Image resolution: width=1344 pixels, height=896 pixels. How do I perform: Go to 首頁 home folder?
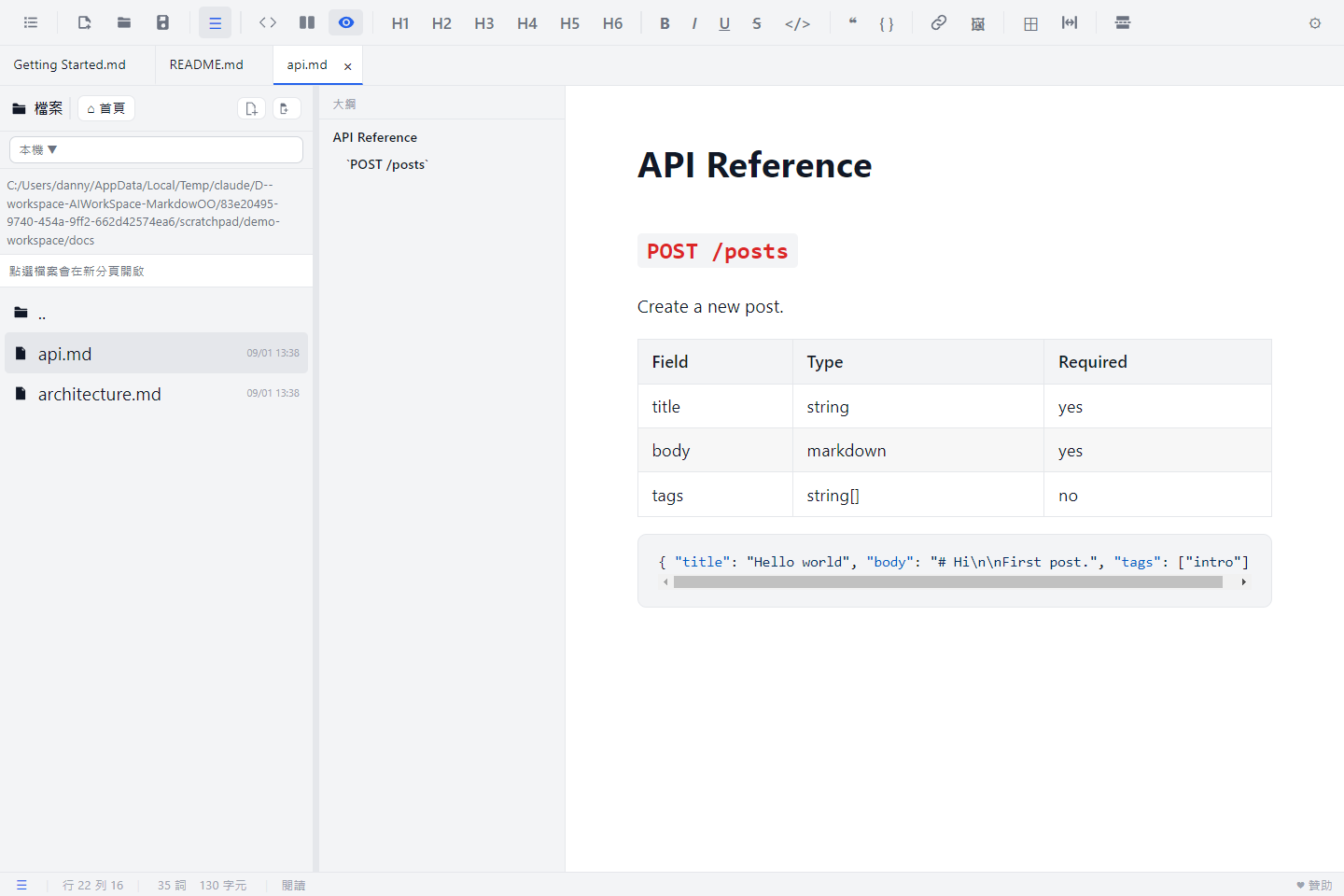106,108
